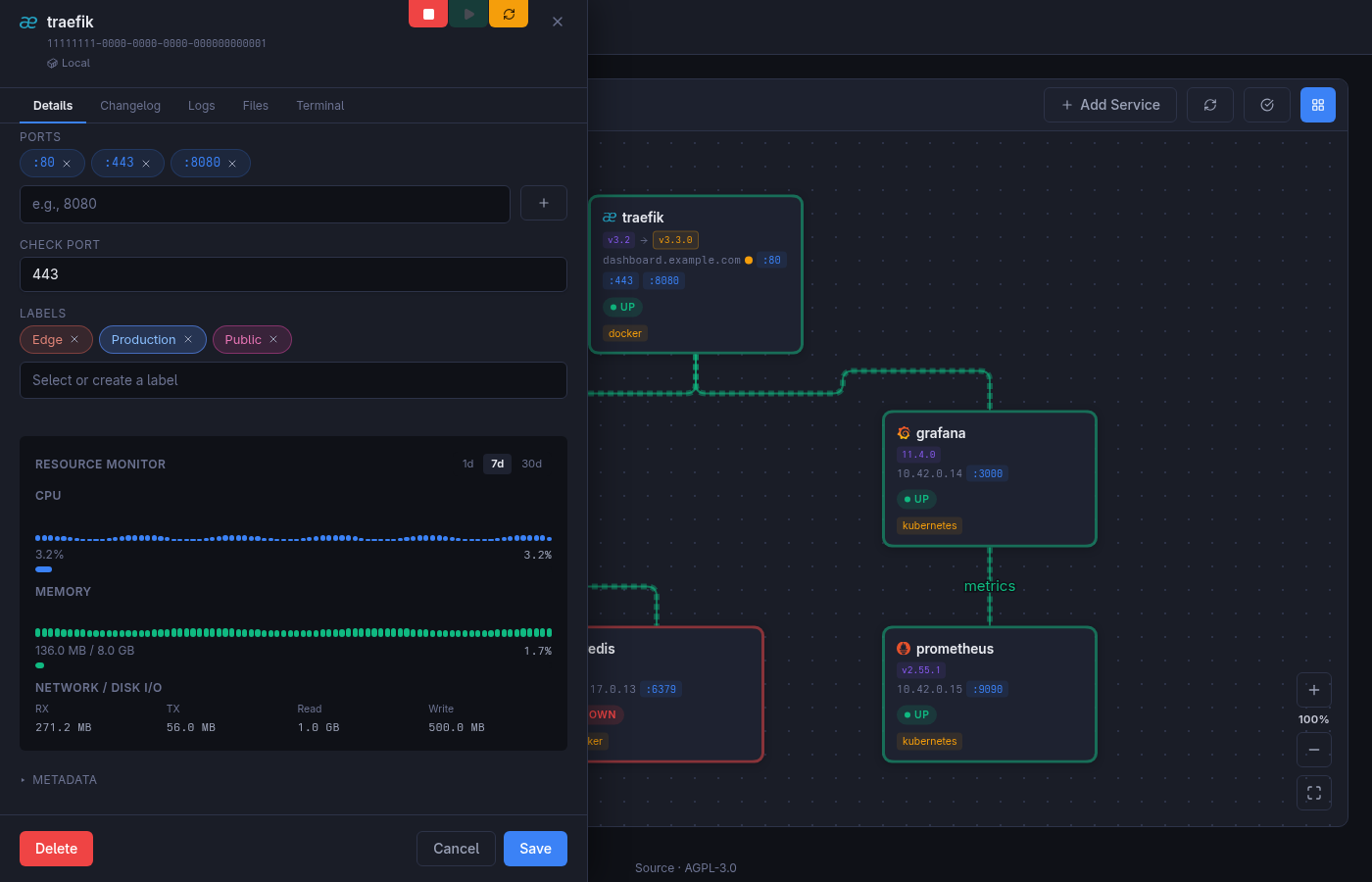Select the grafana node on the canvas
The image size is (1372, 882).
click(x=990, y=478)
